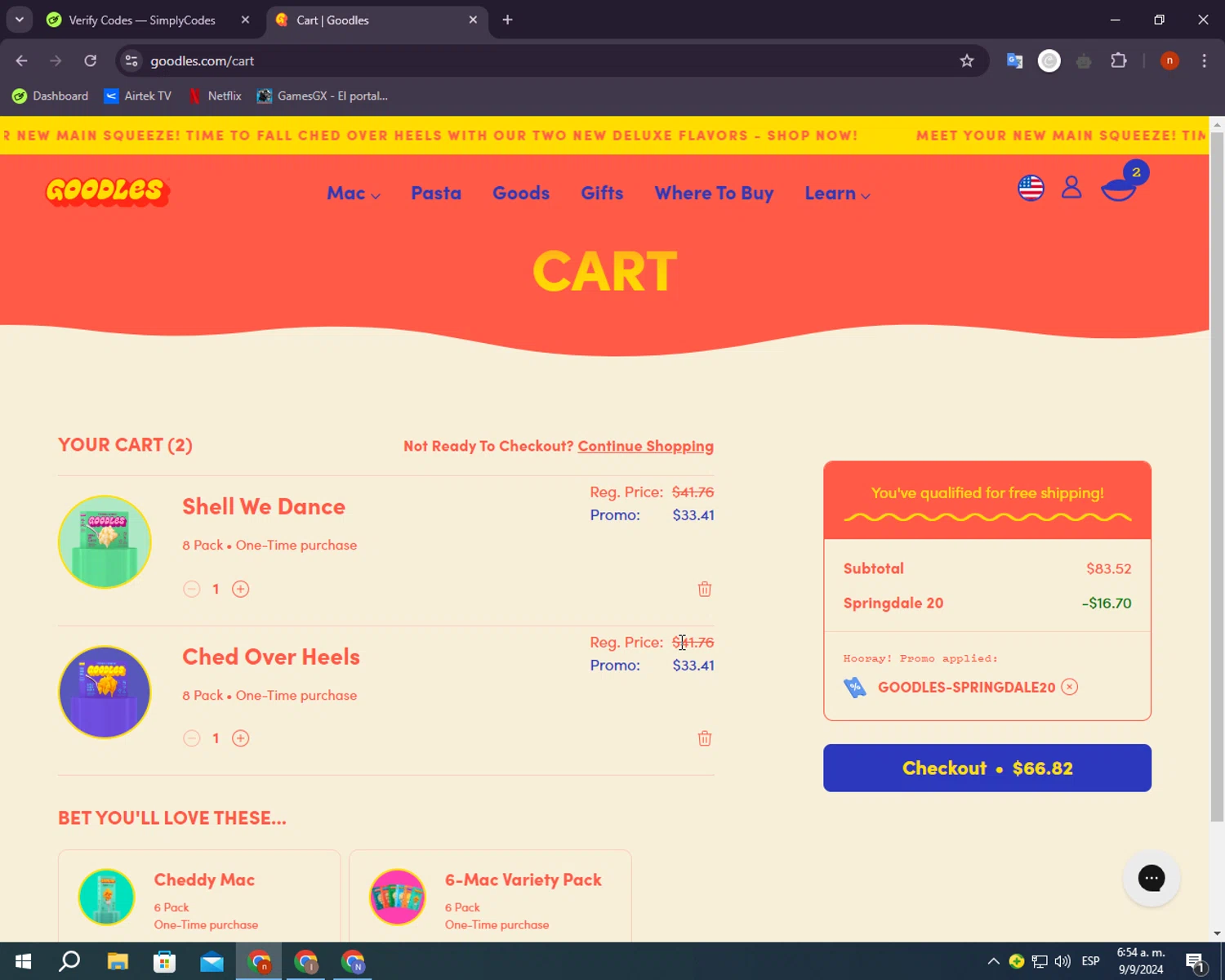Open the Dashboard bookmark
The width and height of the screenshot is (1225, 980).
click(x=51, y=96)
